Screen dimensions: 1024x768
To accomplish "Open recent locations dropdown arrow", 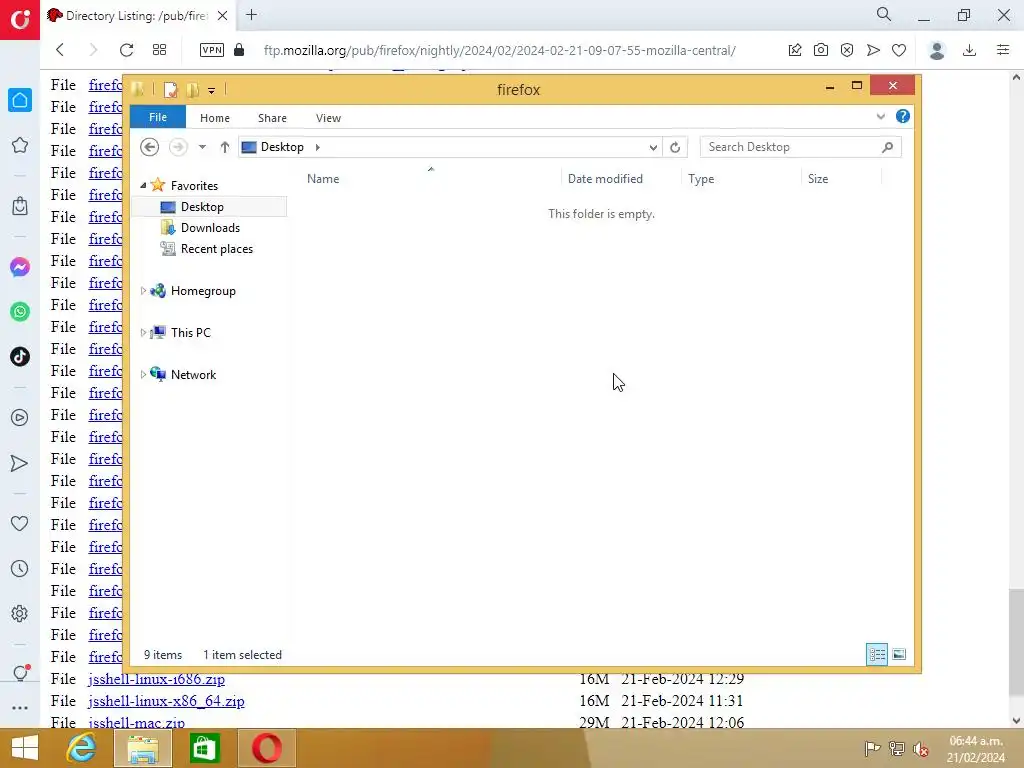I will click(202, 147).
